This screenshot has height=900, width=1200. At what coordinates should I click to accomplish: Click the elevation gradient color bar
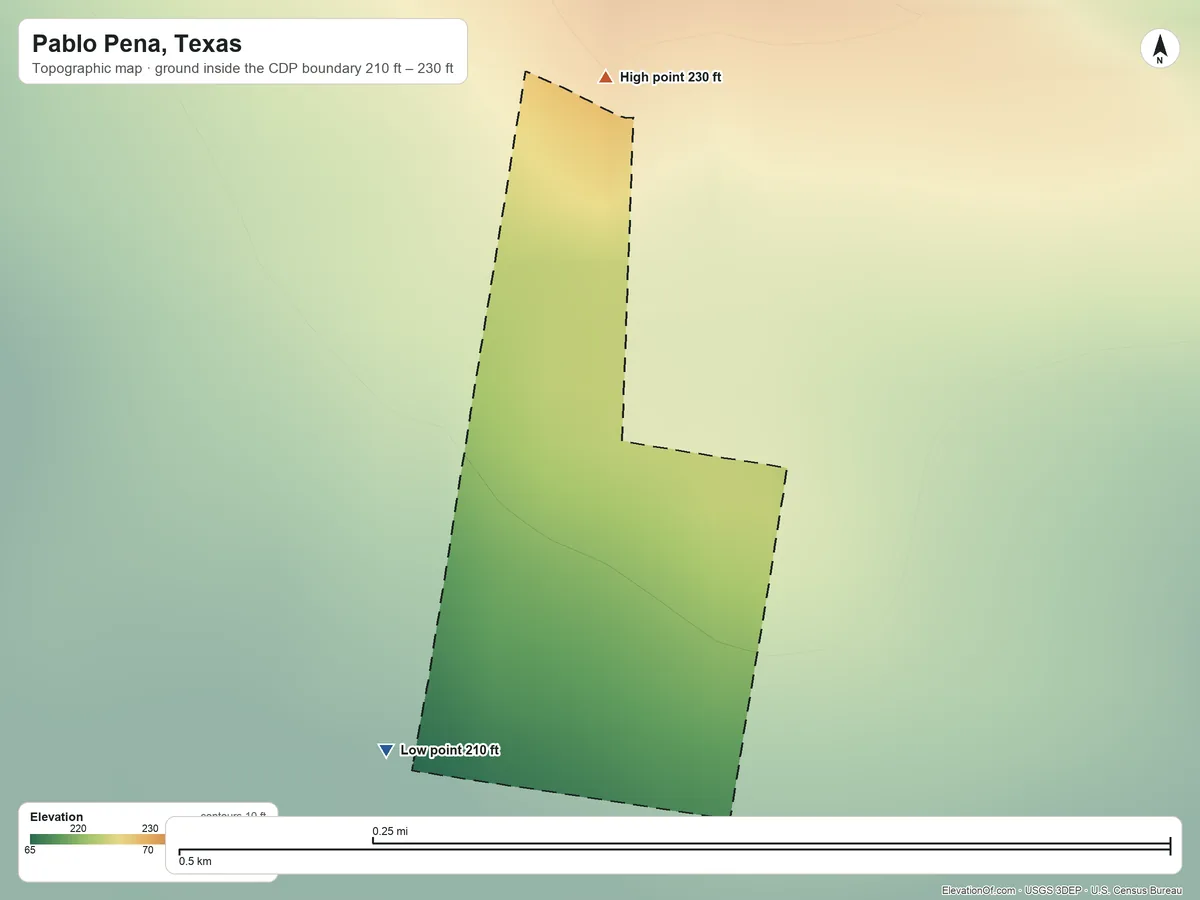97,839
